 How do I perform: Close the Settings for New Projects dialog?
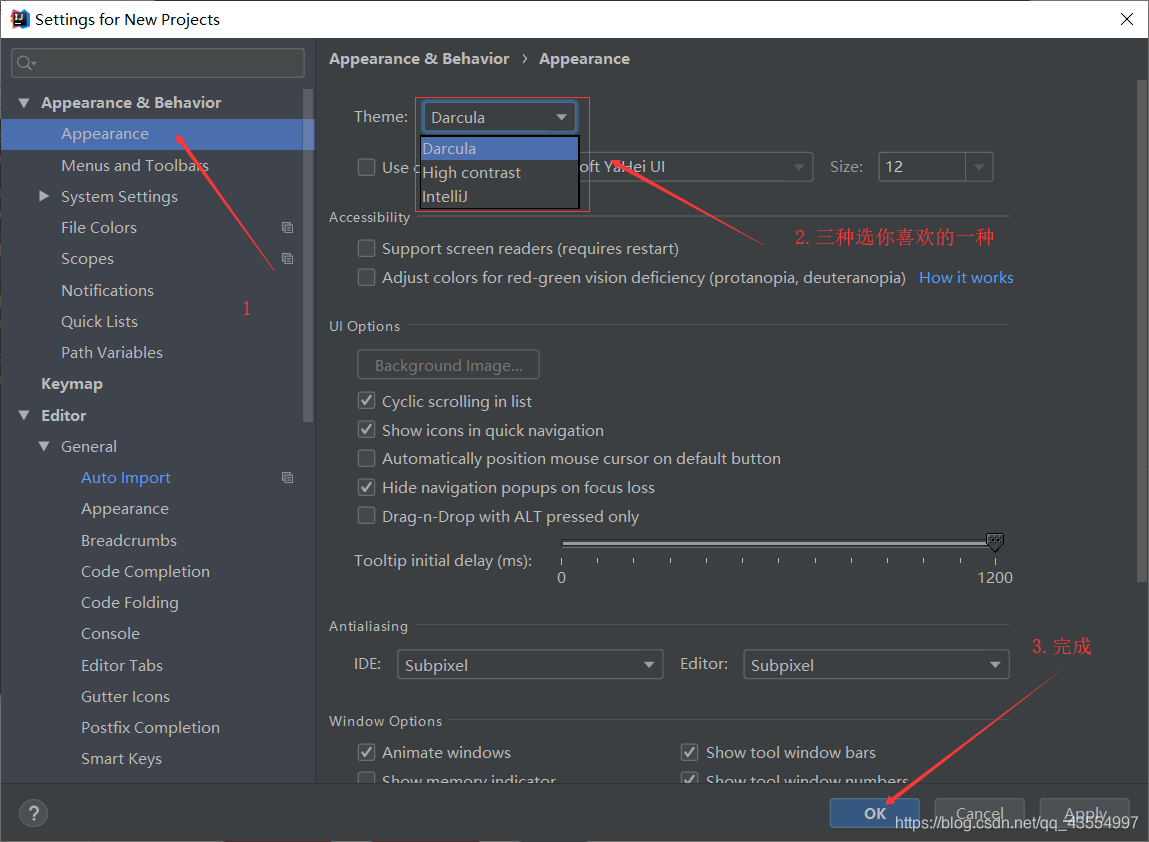1127,19
